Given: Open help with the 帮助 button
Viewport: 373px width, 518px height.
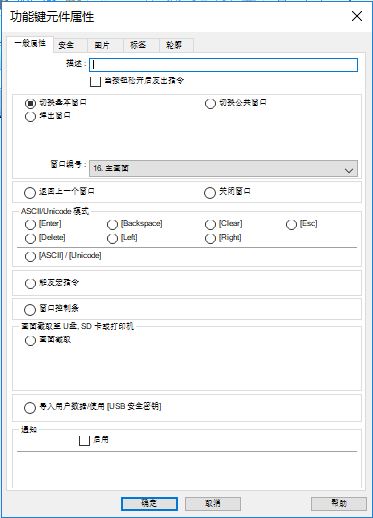Looking at the screenshot, I should [339, 504].
